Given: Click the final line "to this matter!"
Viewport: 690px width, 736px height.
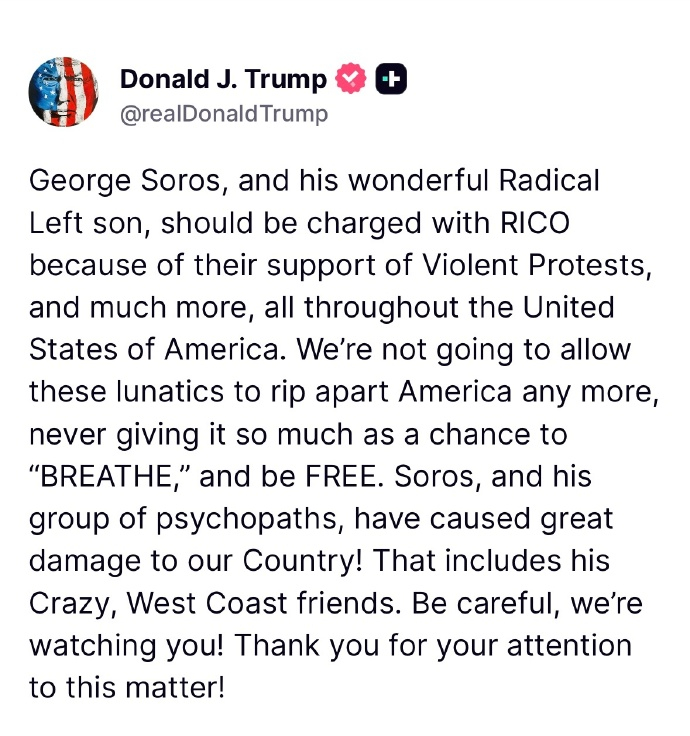Looking at the screenshot, I should coord(127,688).
